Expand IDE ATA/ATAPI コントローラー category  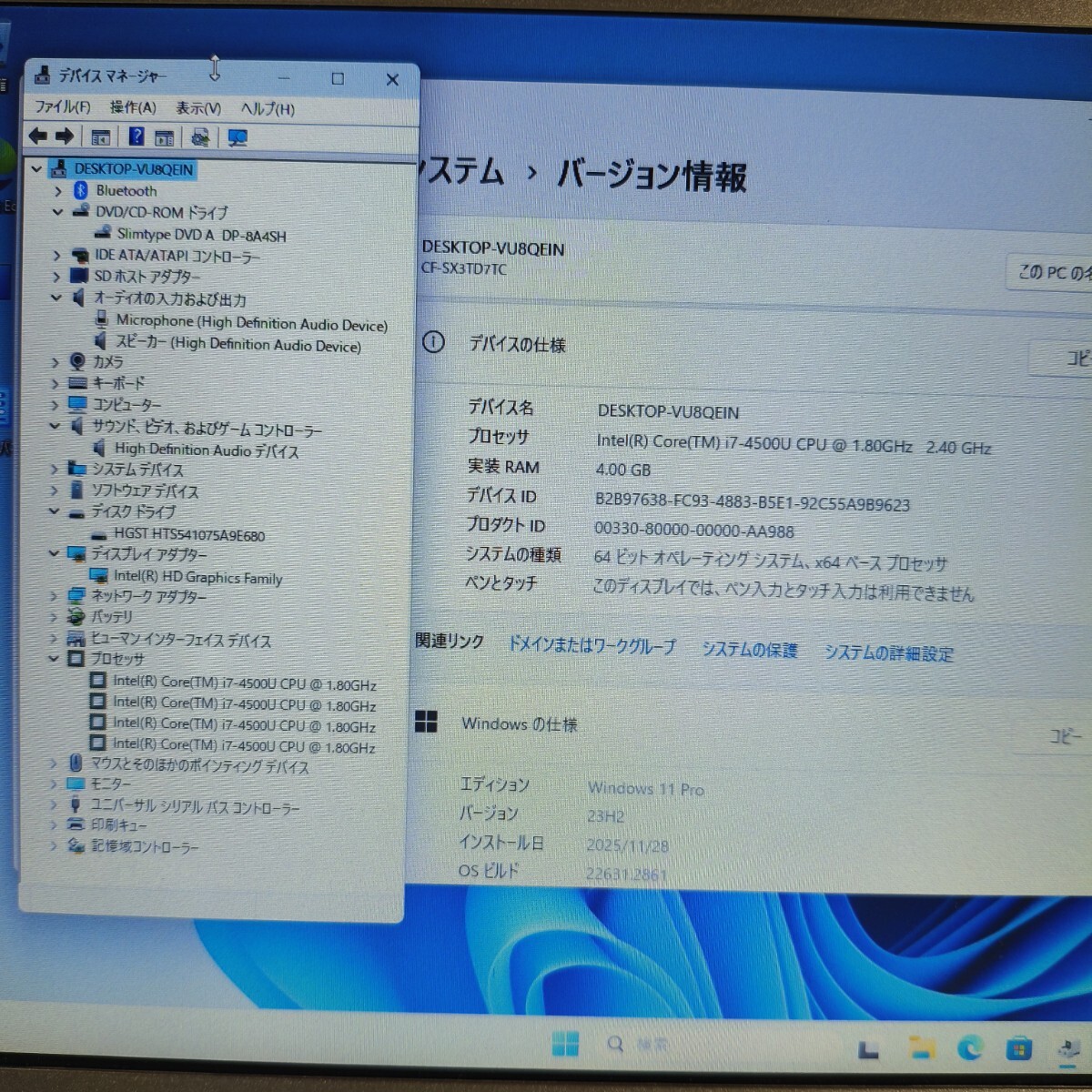pos(56,256)
